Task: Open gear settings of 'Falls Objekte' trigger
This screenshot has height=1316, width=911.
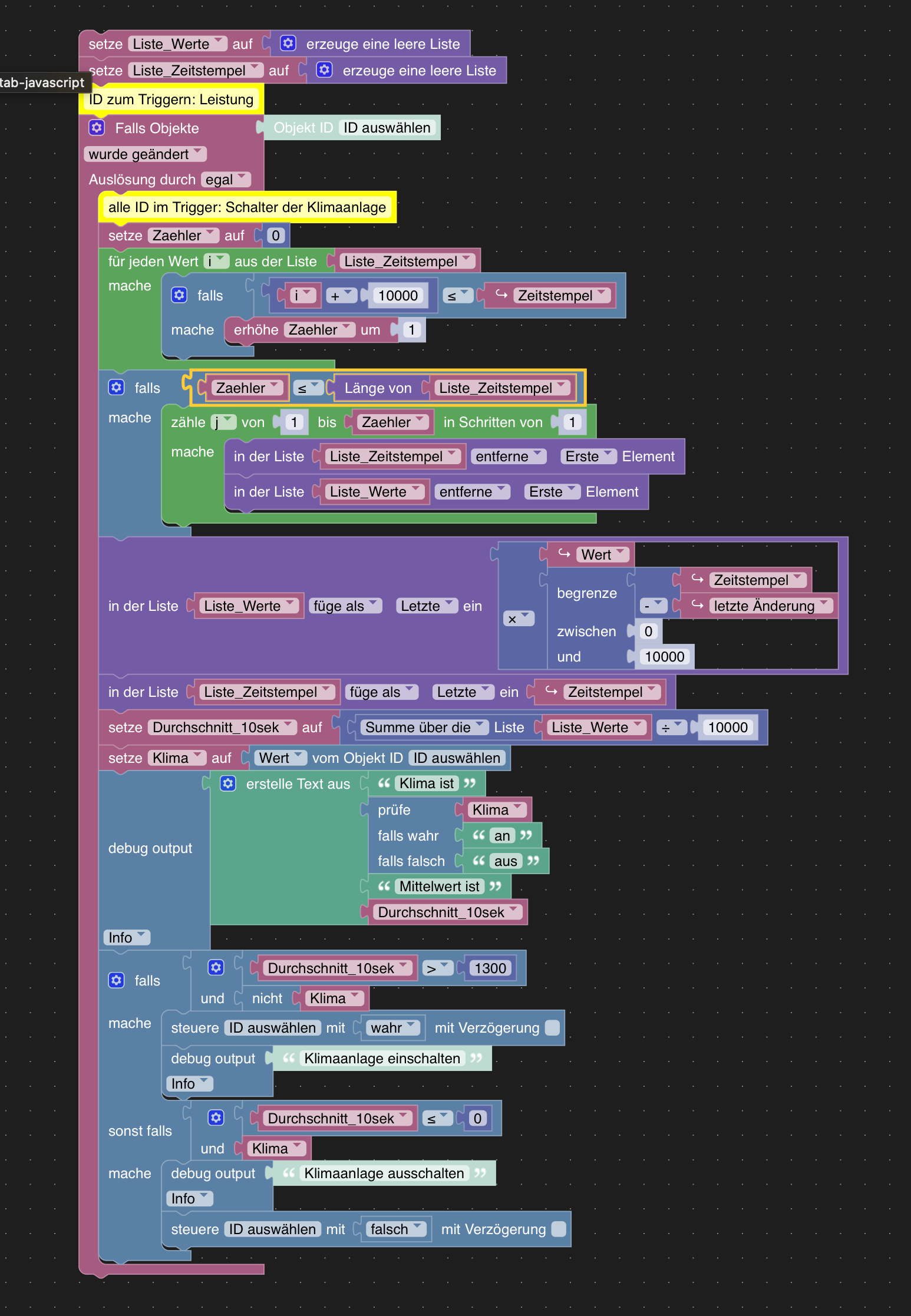Action: 97,127
